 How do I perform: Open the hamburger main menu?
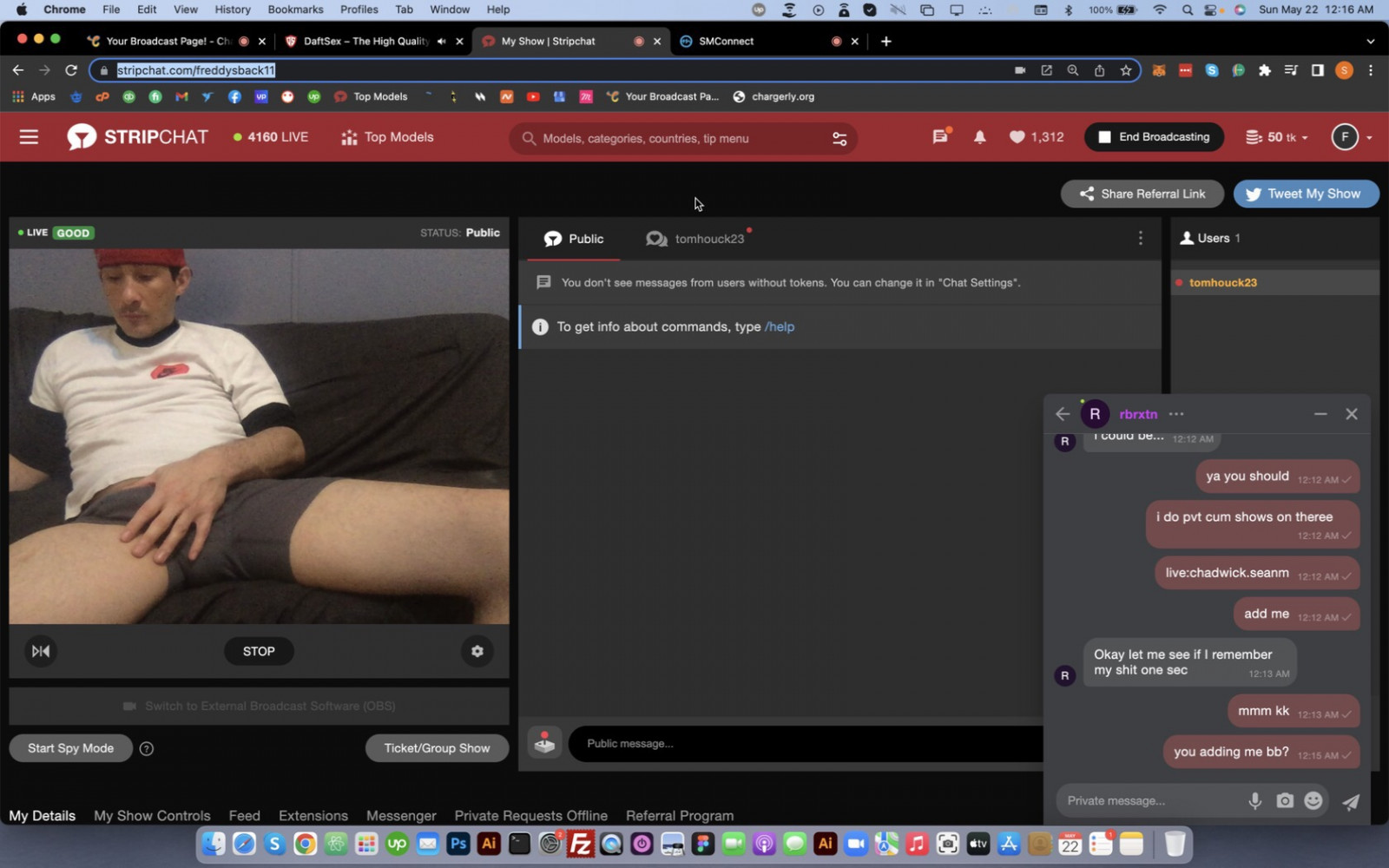point(29,137)
